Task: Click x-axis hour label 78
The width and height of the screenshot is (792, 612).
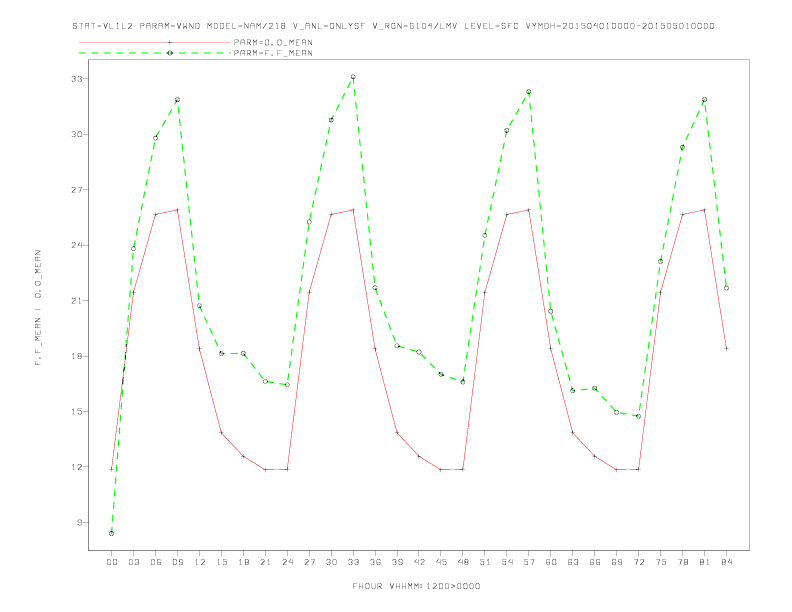Action: [x=682, y=562]
